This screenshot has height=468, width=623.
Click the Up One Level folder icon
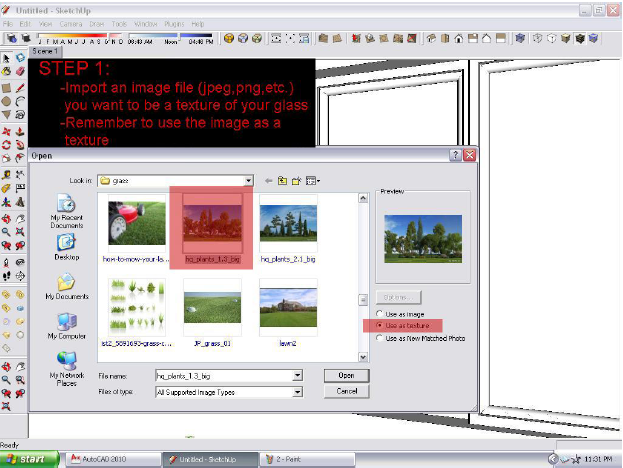pyautogui.click(x=283, y=180)
